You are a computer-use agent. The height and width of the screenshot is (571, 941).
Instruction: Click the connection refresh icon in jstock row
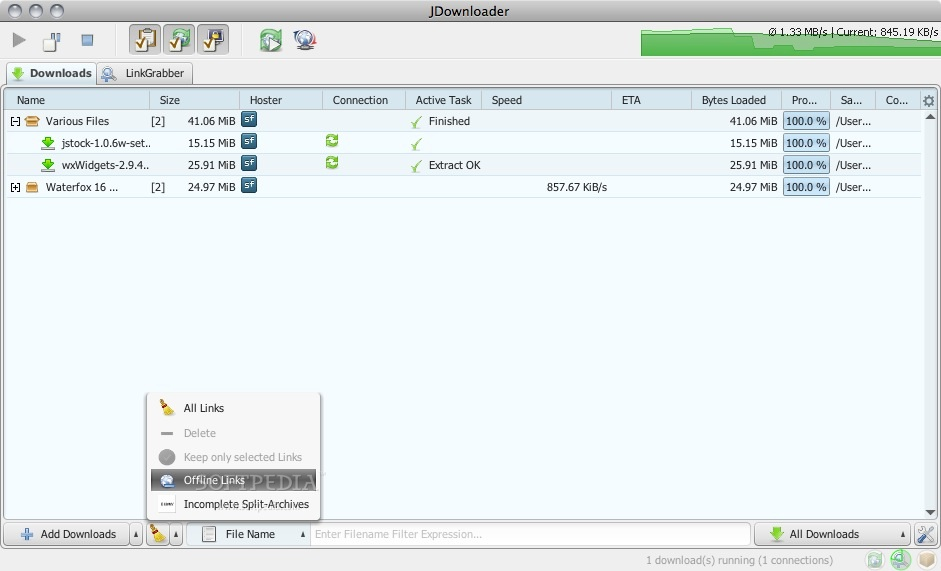(332, 140)
